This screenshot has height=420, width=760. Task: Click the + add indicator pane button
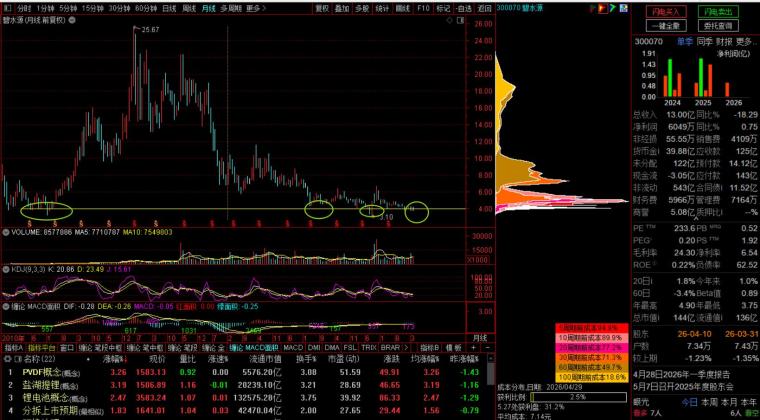[475, 348]
